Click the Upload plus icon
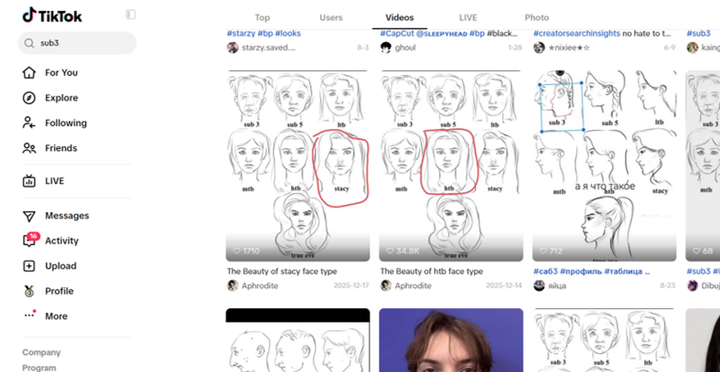Screen dimensions: 720x372 pos(29,266)
